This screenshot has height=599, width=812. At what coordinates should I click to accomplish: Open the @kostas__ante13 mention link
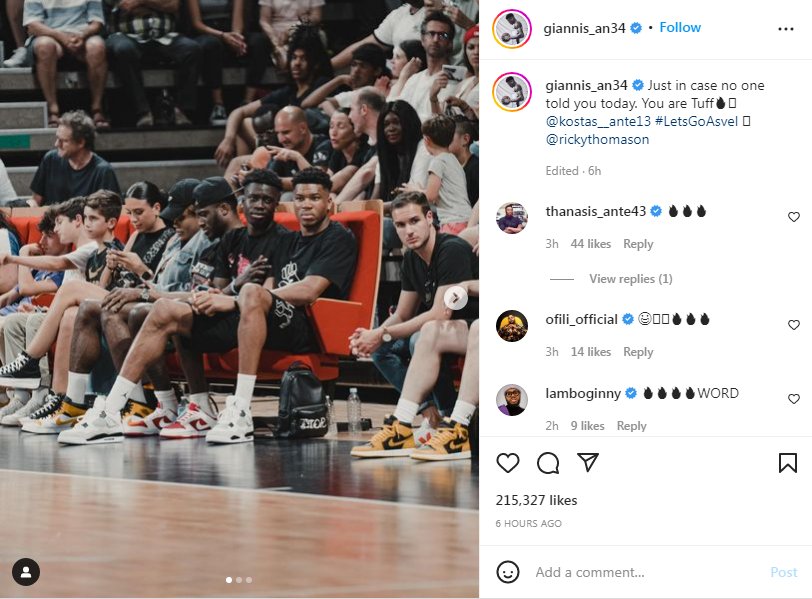coord(598,121)
